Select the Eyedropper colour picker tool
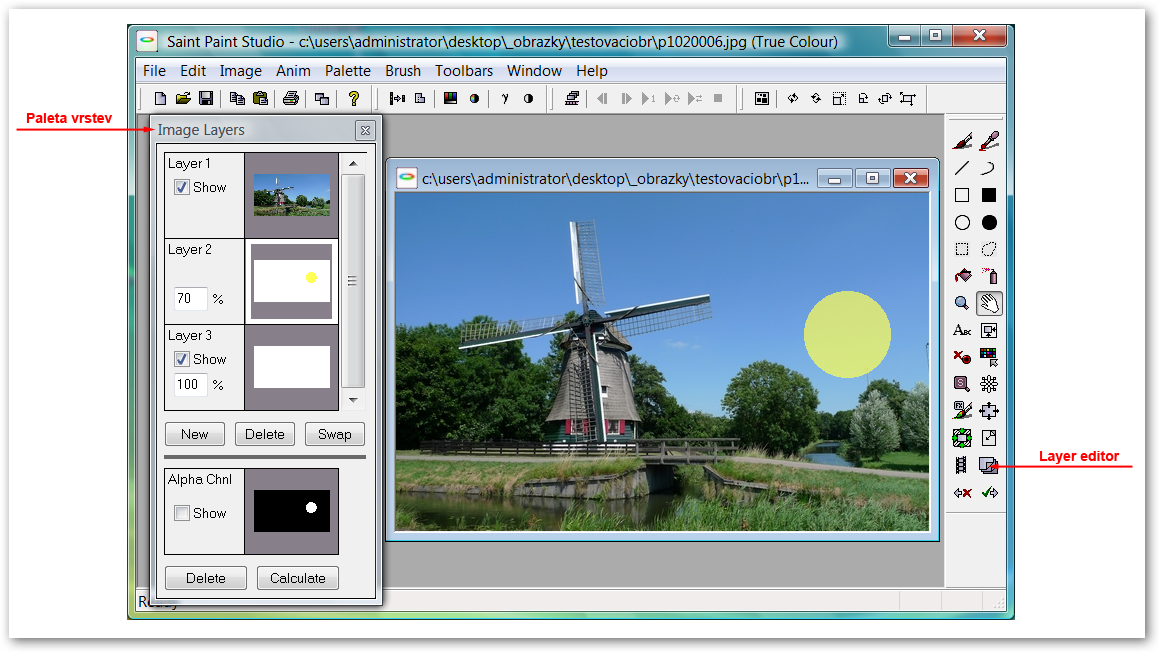This screenshot has height=652, width=1159. pyautogui.click(x=989, y=140)
